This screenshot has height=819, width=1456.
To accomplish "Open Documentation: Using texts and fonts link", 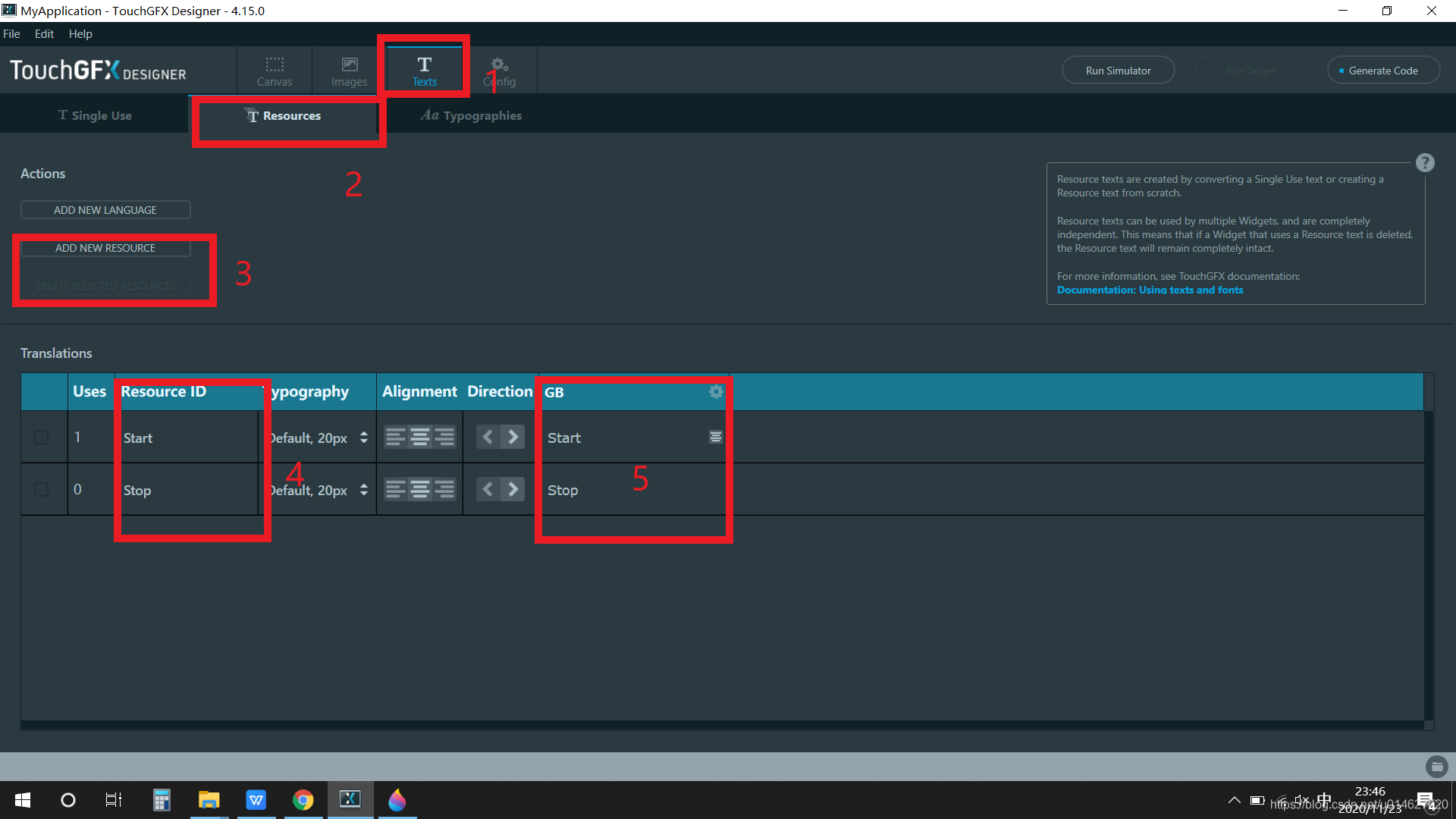I will click(1150, 290).
